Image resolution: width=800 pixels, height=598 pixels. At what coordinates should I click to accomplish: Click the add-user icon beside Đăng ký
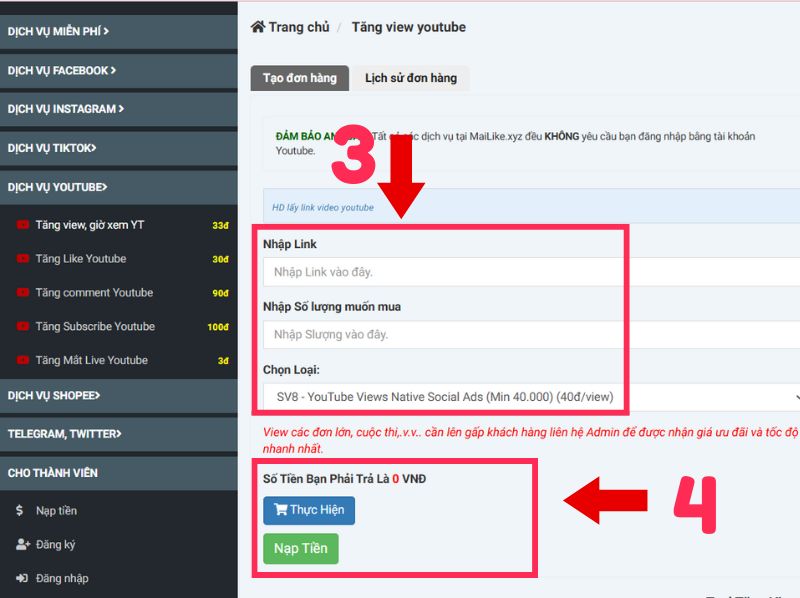pyautogui.click(x=22, y=544)
